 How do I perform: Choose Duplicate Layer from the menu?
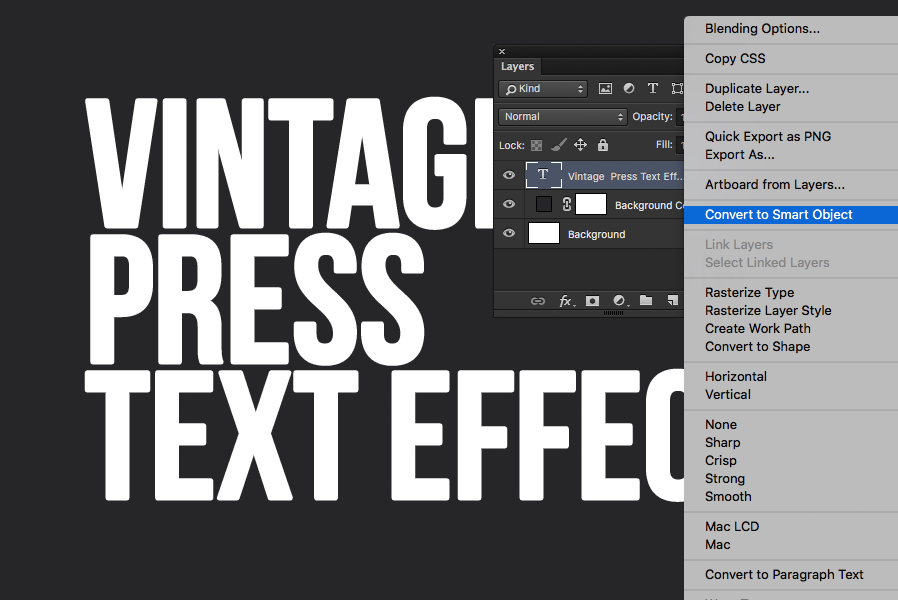tap(755, 88)
